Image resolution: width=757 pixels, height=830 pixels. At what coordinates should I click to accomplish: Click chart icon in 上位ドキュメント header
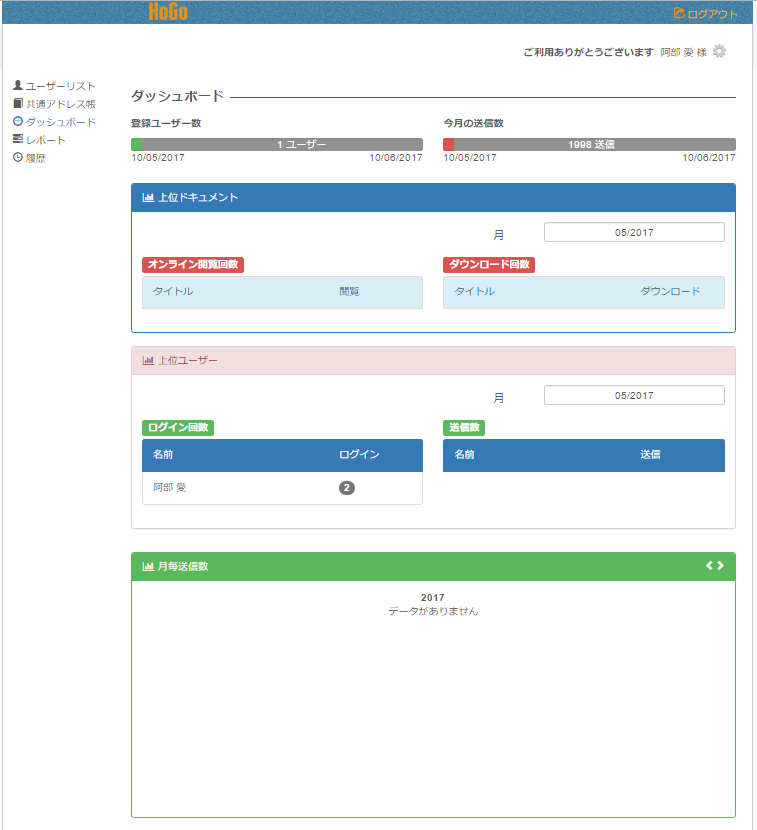point(148,198)
